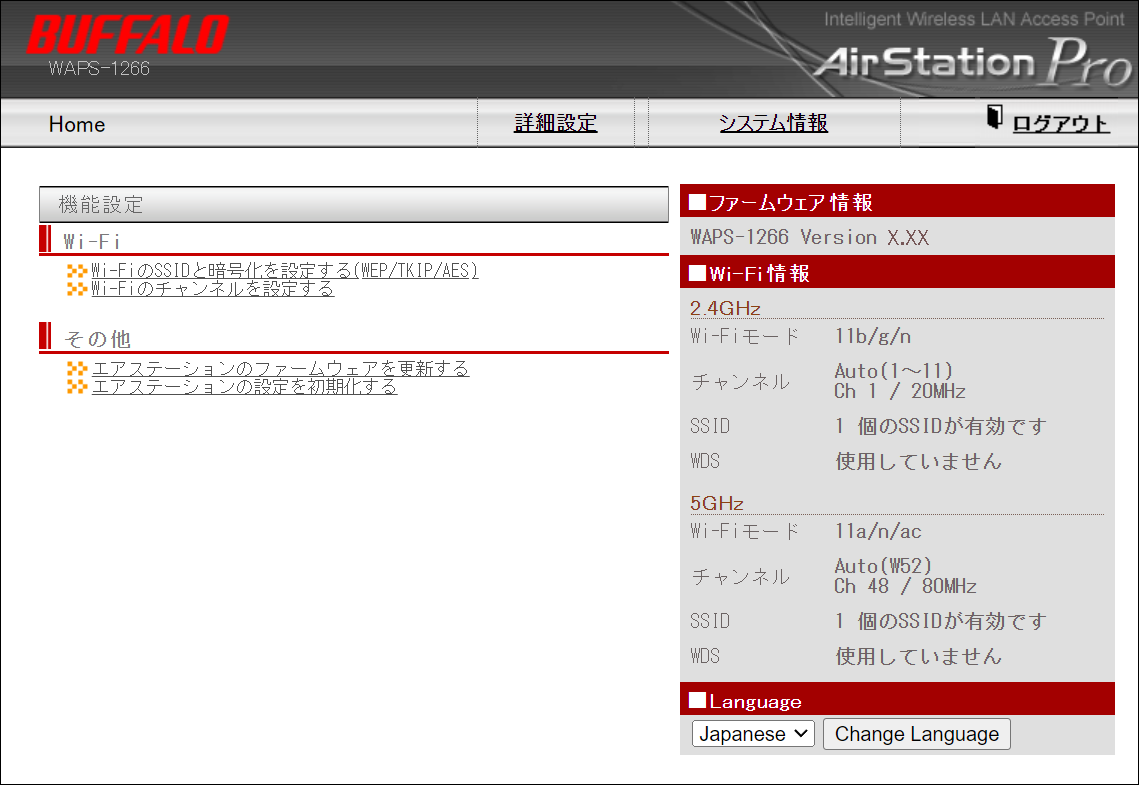This screenshot has width=1139, height=785.
Task: Click the 機能設定 panel header
Action: click(x=353, y=205)
